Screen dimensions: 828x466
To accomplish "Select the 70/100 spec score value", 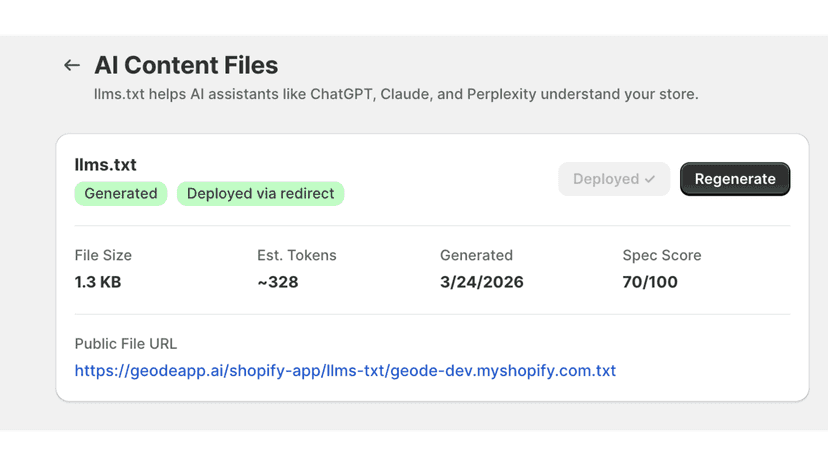I will coord(650,282).
